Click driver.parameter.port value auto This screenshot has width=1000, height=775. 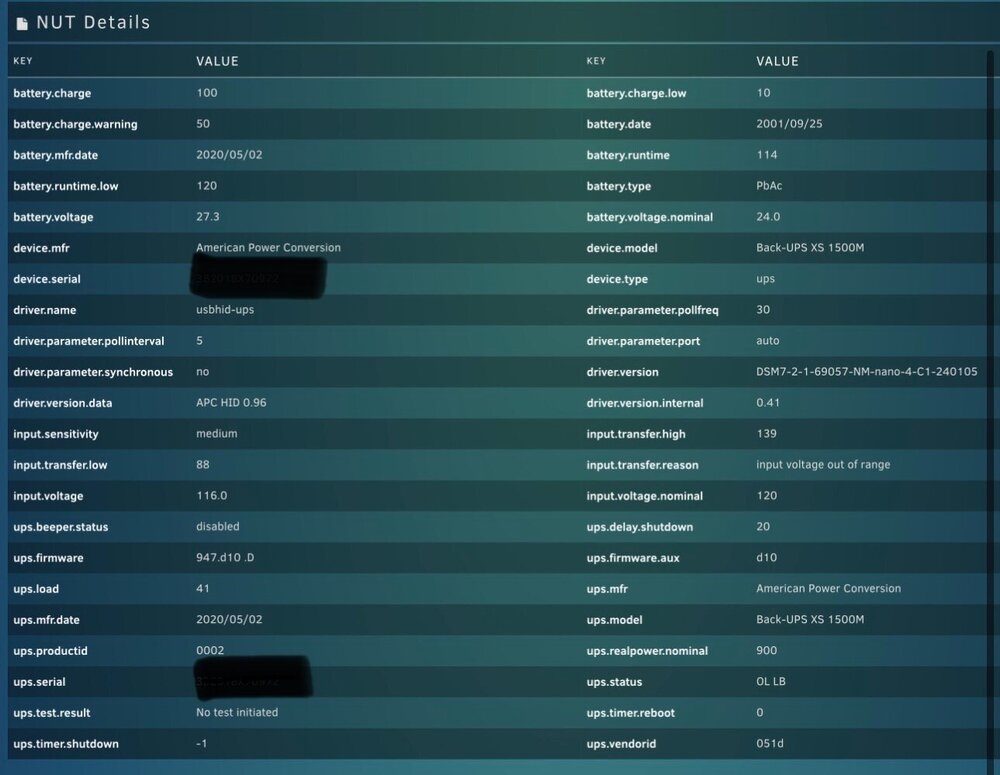click(768, 341)
